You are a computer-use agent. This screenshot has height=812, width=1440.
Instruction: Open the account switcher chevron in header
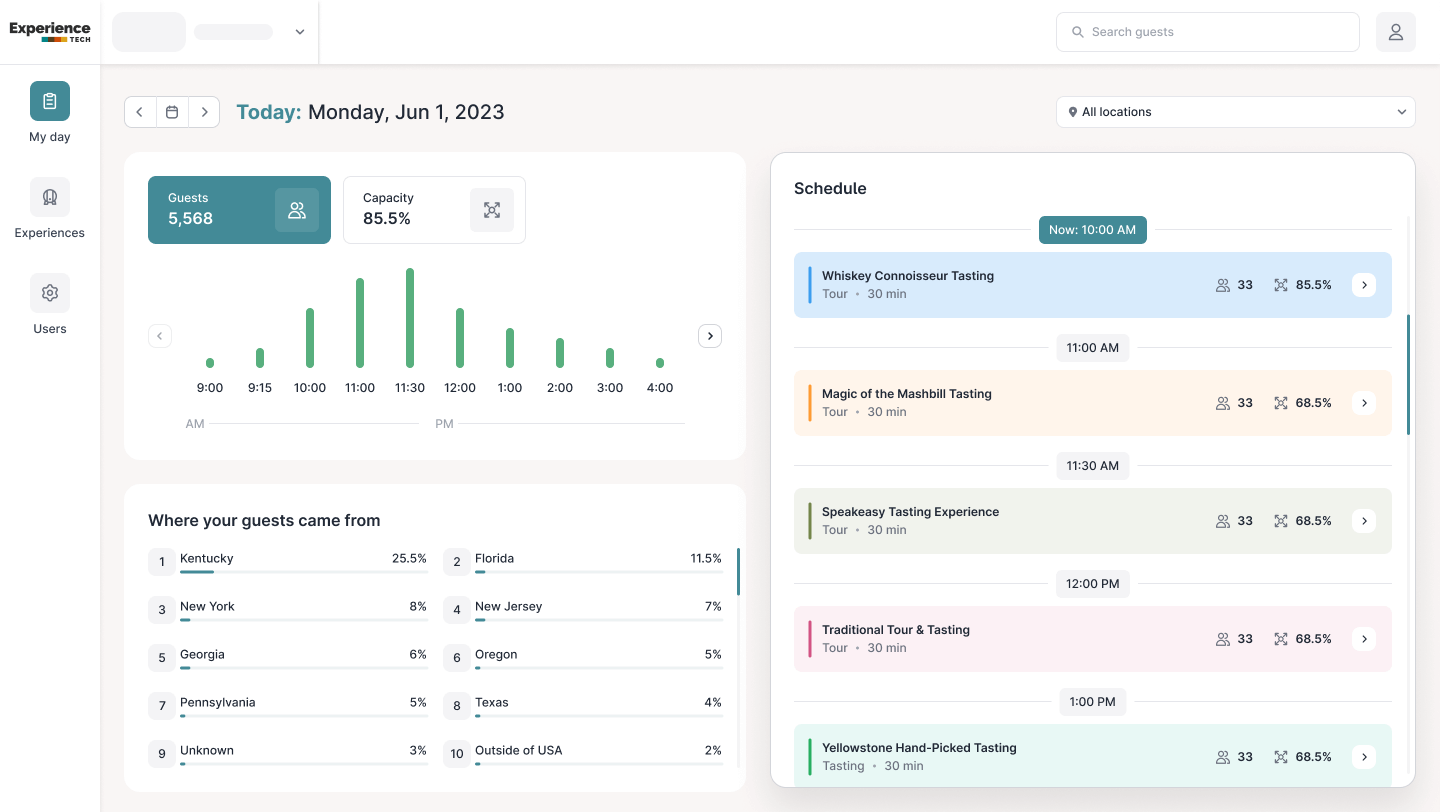299,32
